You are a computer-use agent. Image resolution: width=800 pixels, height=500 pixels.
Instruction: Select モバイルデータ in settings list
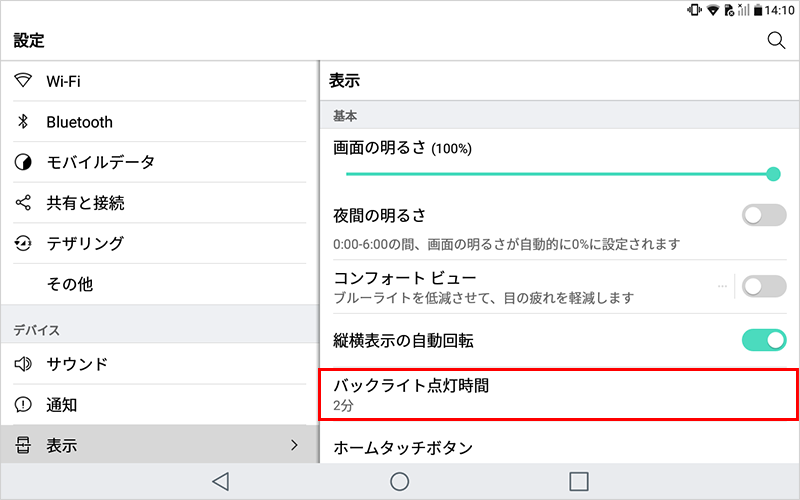click(160, 162)
